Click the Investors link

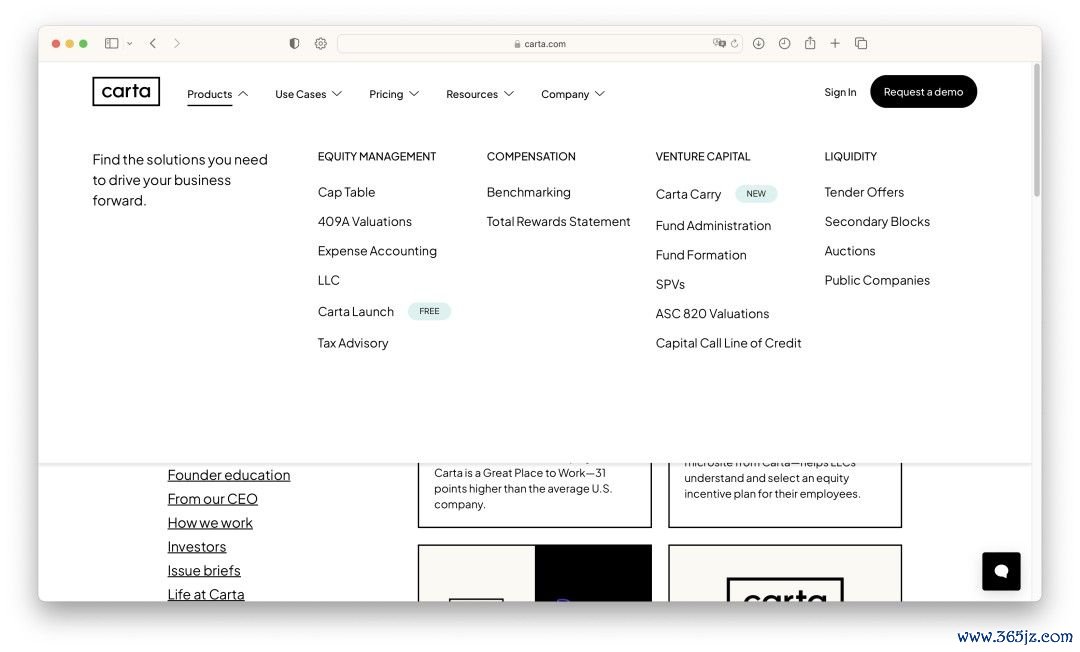tap(196, 547)
